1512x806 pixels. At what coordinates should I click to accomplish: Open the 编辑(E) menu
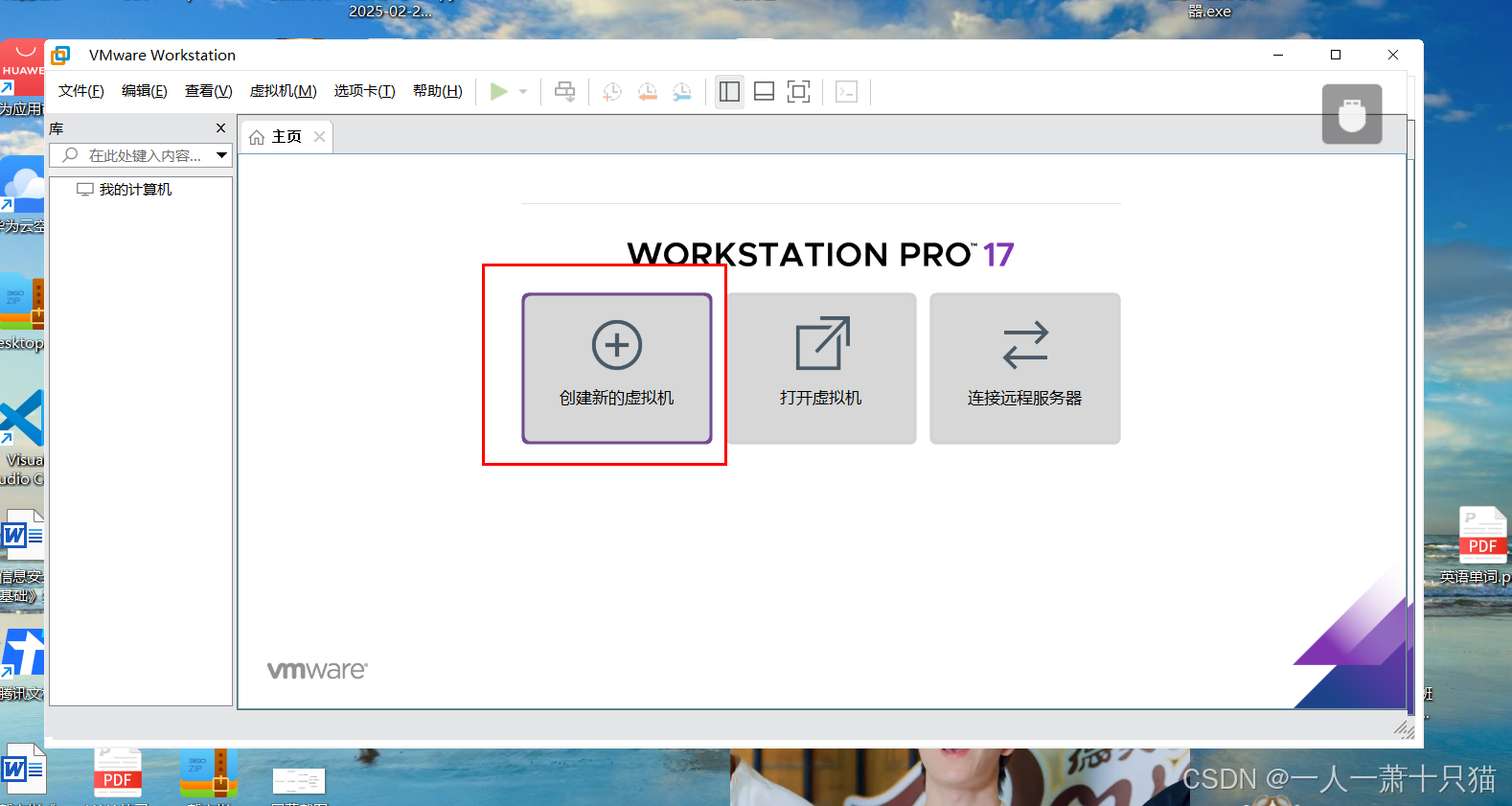(144, 91)
